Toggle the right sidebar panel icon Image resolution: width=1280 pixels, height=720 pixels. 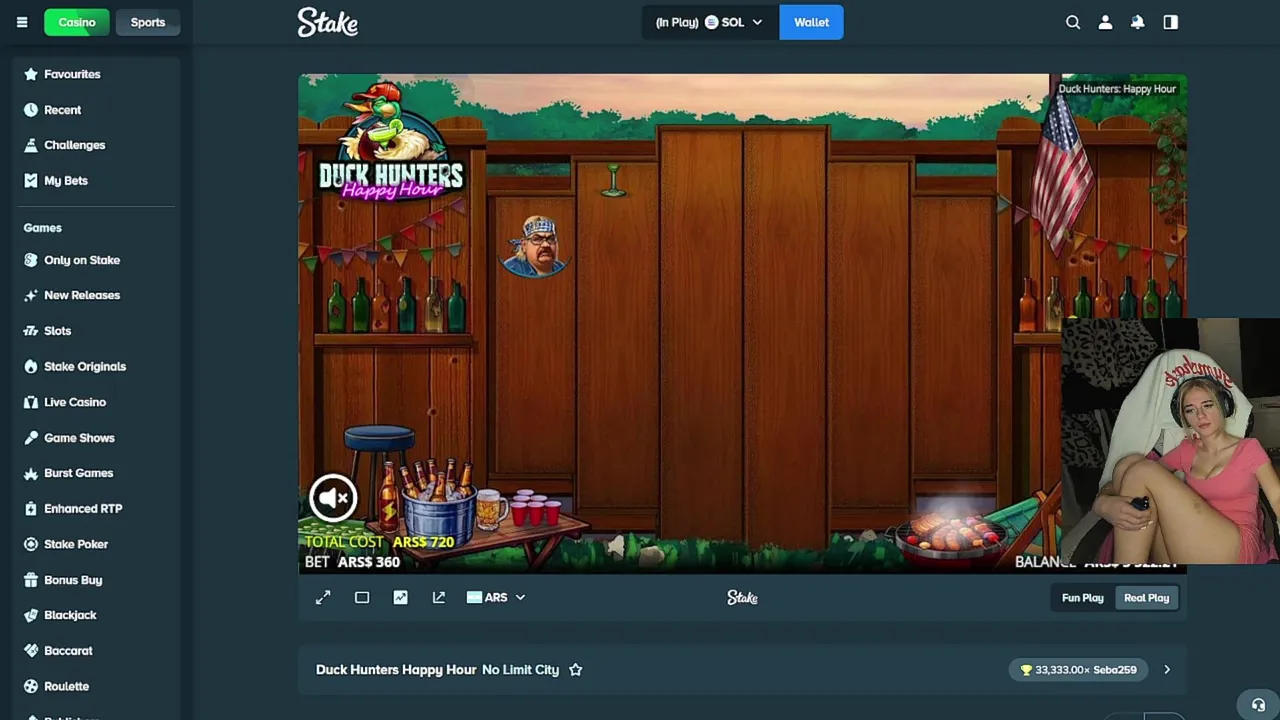coord(1170,22)
